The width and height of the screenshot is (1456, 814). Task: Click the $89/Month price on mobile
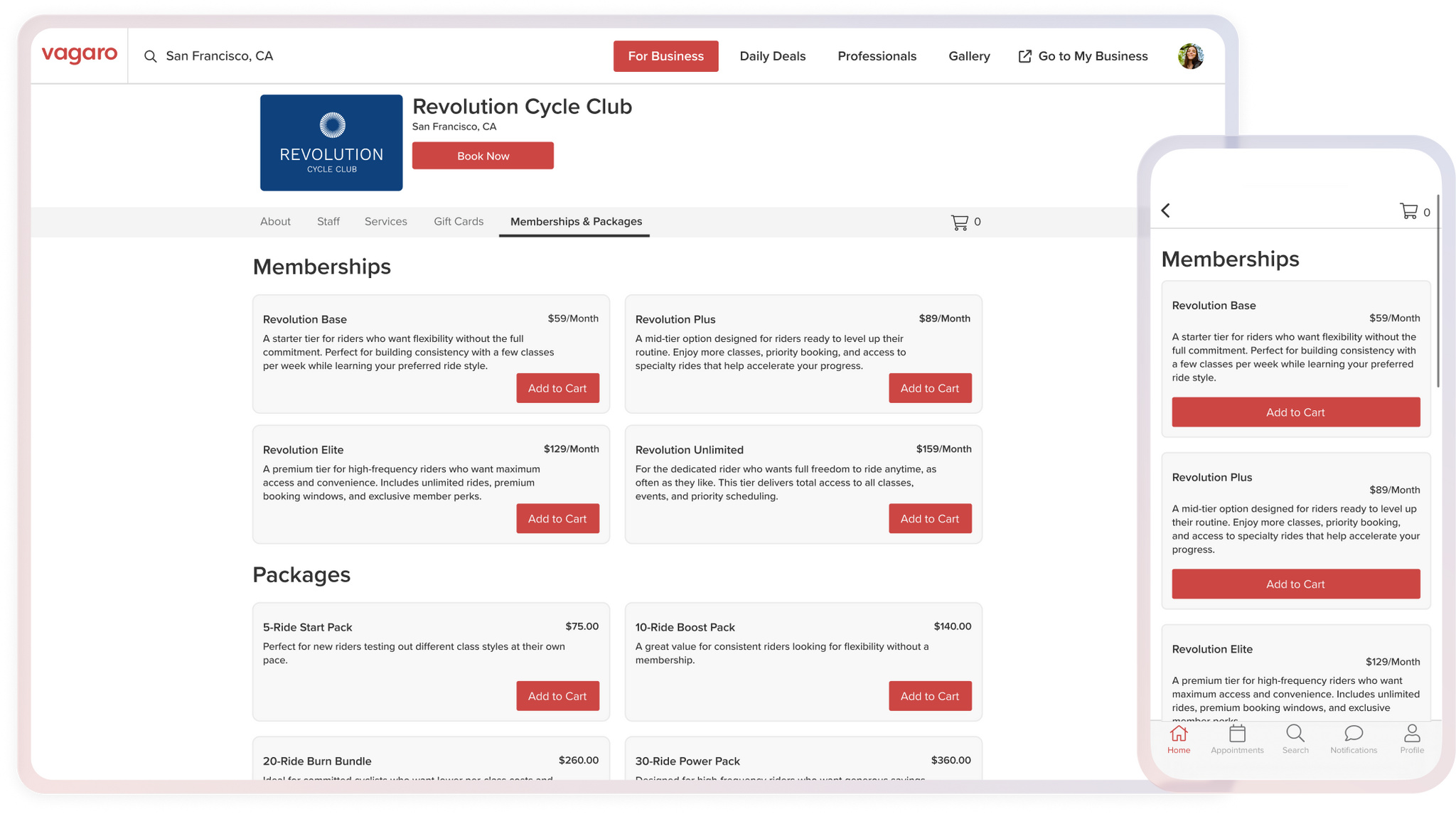click(x=1395, y=490)
